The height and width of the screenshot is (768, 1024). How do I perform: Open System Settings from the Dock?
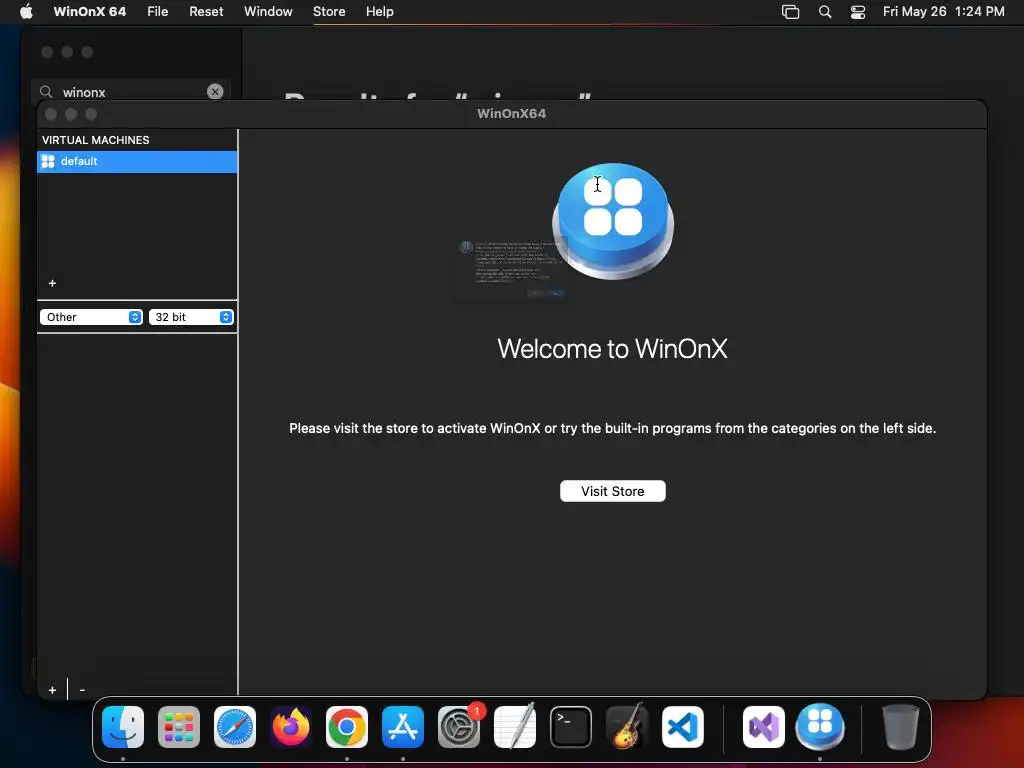coord(459,727)
